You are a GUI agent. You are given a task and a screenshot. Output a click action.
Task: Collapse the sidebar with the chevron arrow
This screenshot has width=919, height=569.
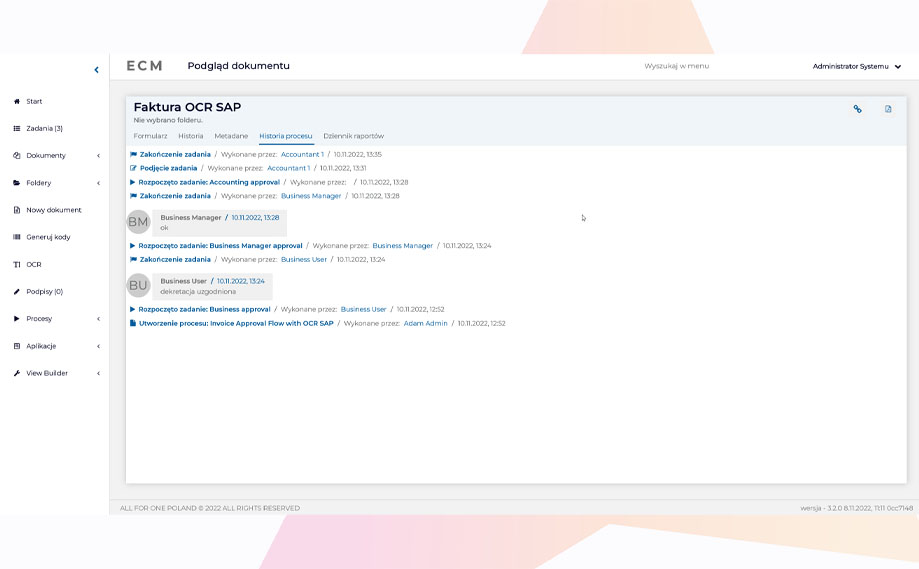[96, 70]
